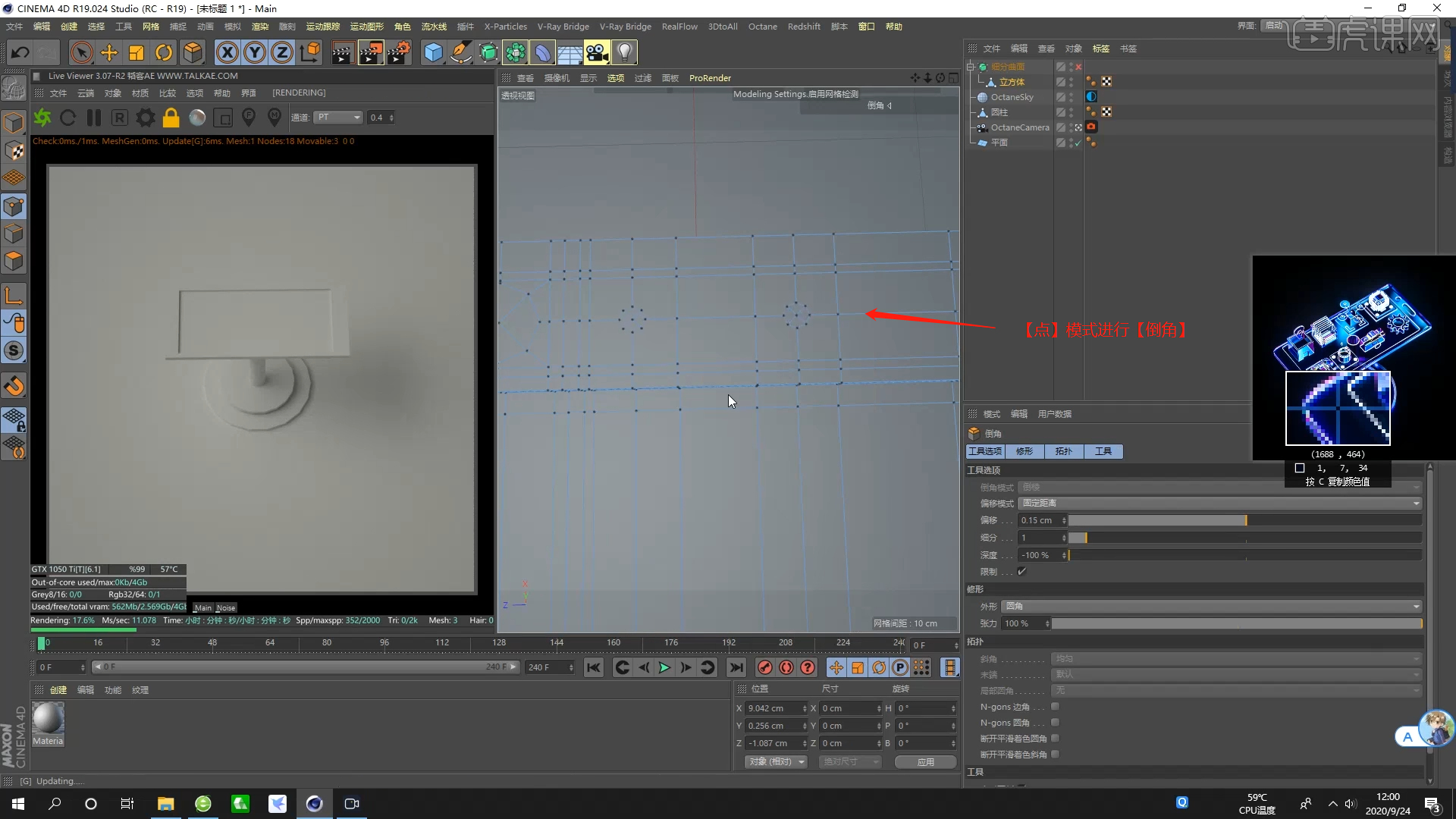The width and height of the screenshot is (1456, 819).
Task: Pause the Live Viewer rendering
Action: tap(94, 118)
